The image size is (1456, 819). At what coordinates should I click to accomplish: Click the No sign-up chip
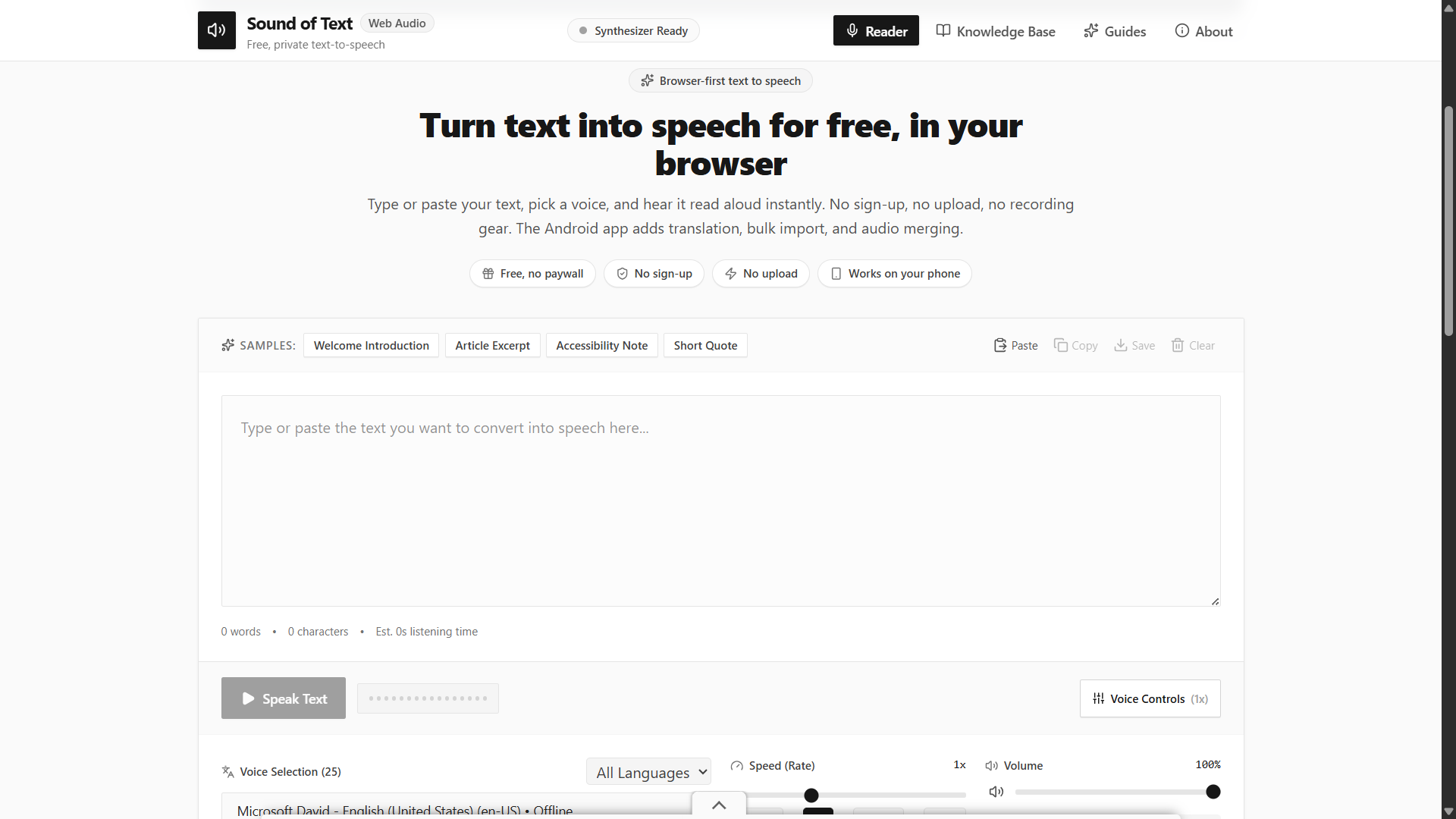(654, 273)
